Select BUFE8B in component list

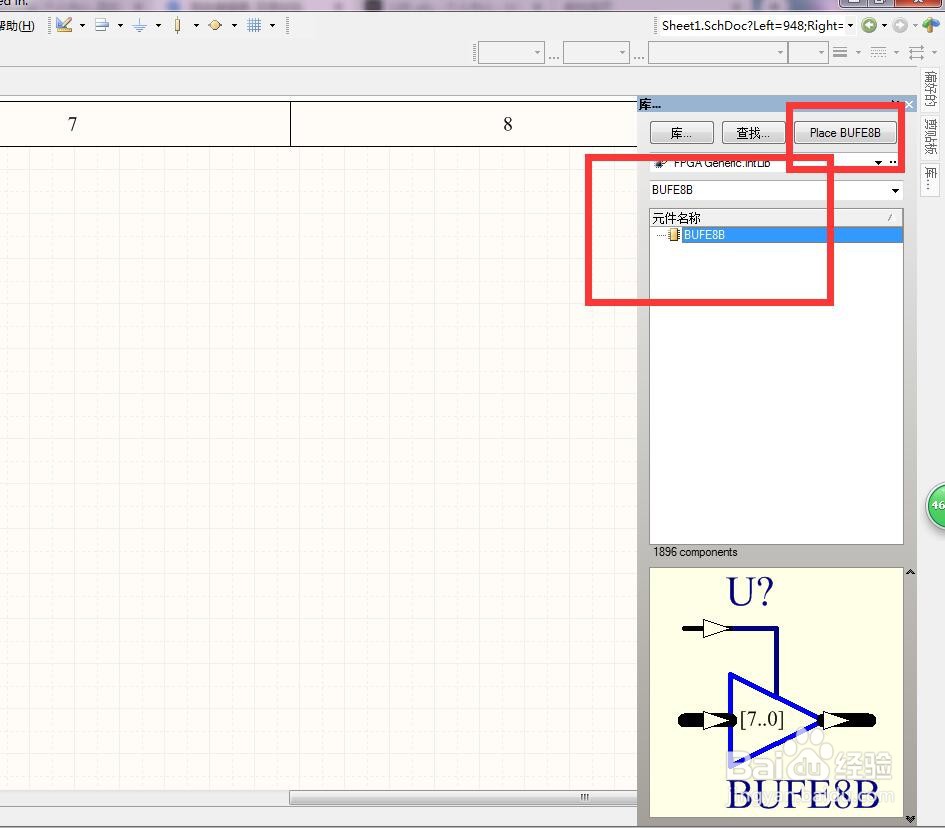pos(793,235)
